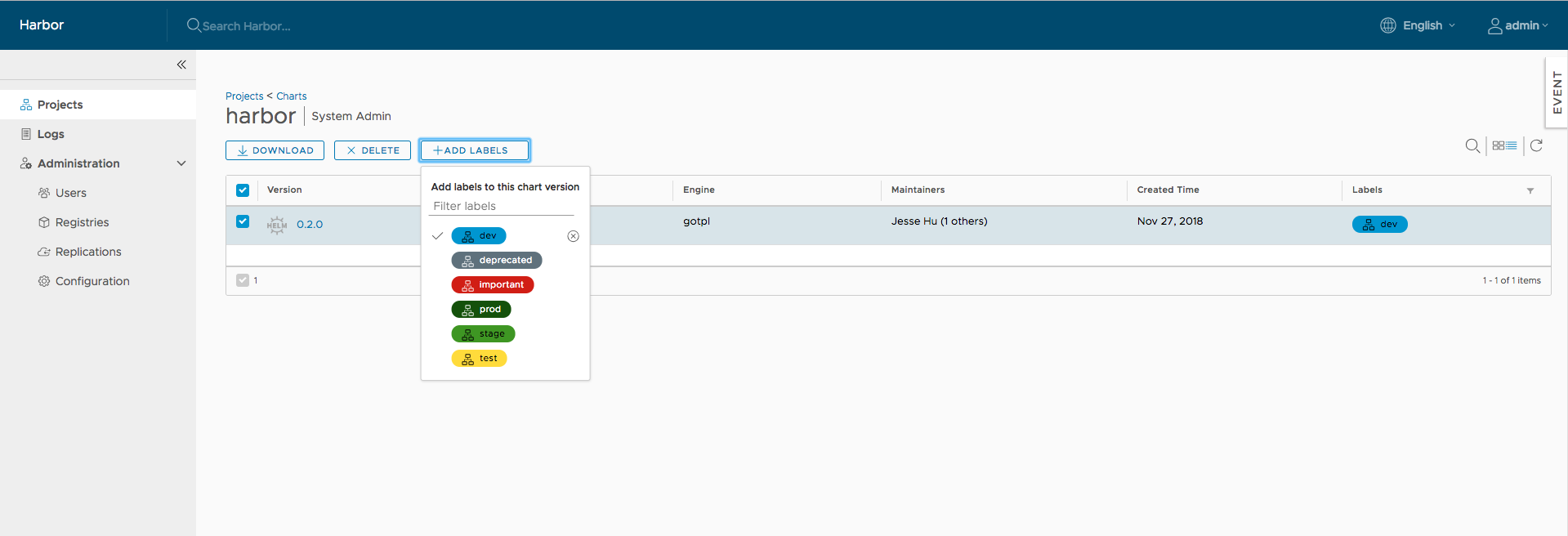The height and width of the screenshot is (536, 1568).
Task: Click the search magnifier icon above table
Action: click(1472, 145)
